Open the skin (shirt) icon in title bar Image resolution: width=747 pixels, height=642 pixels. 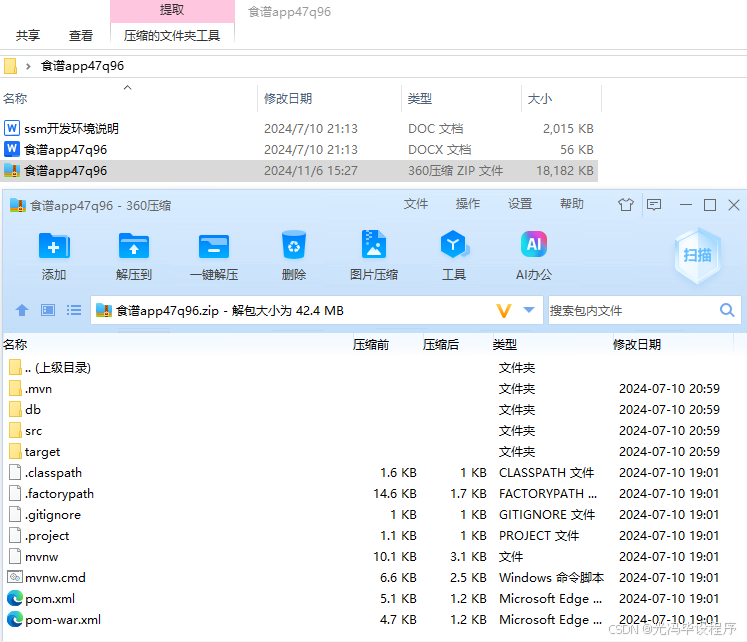(626, 205)
